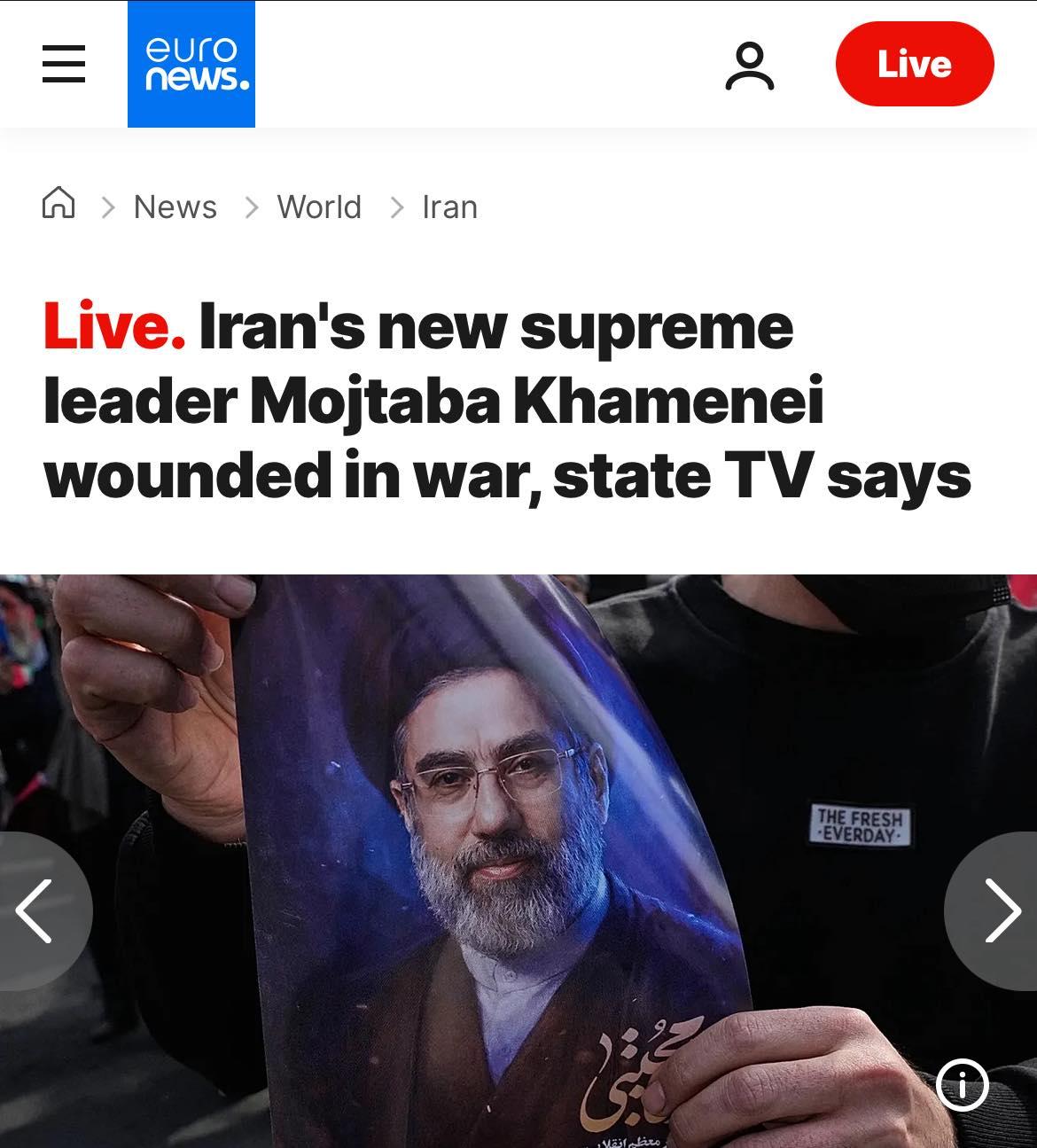Image resolution: width=1037 pixels, height=1148 pixels.
Task: Open the hamburger navigation menu
Action: [64, 64]
